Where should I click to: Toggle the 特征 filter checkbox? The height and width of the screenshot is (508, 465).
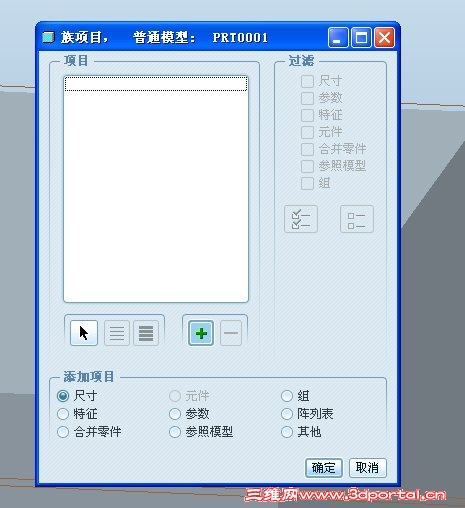click(x=307, y=115)
